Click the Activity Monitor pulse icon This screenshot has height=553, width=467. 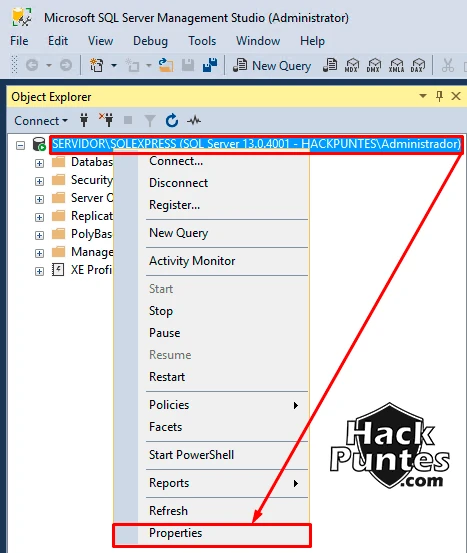(x=194, y=121)
